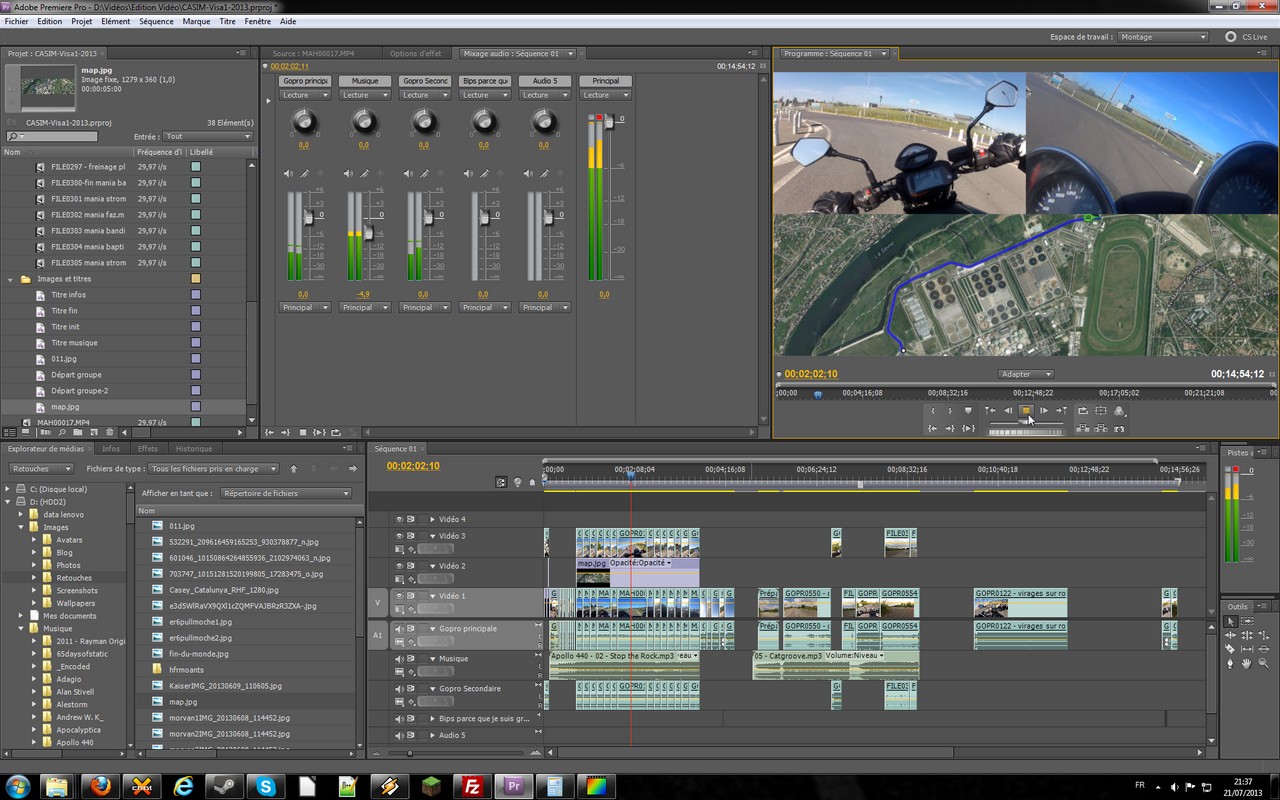Hide the Vidéo 4 track
Image resolution: width=1280 pixels, height=800 pixels.
point(399,519)
